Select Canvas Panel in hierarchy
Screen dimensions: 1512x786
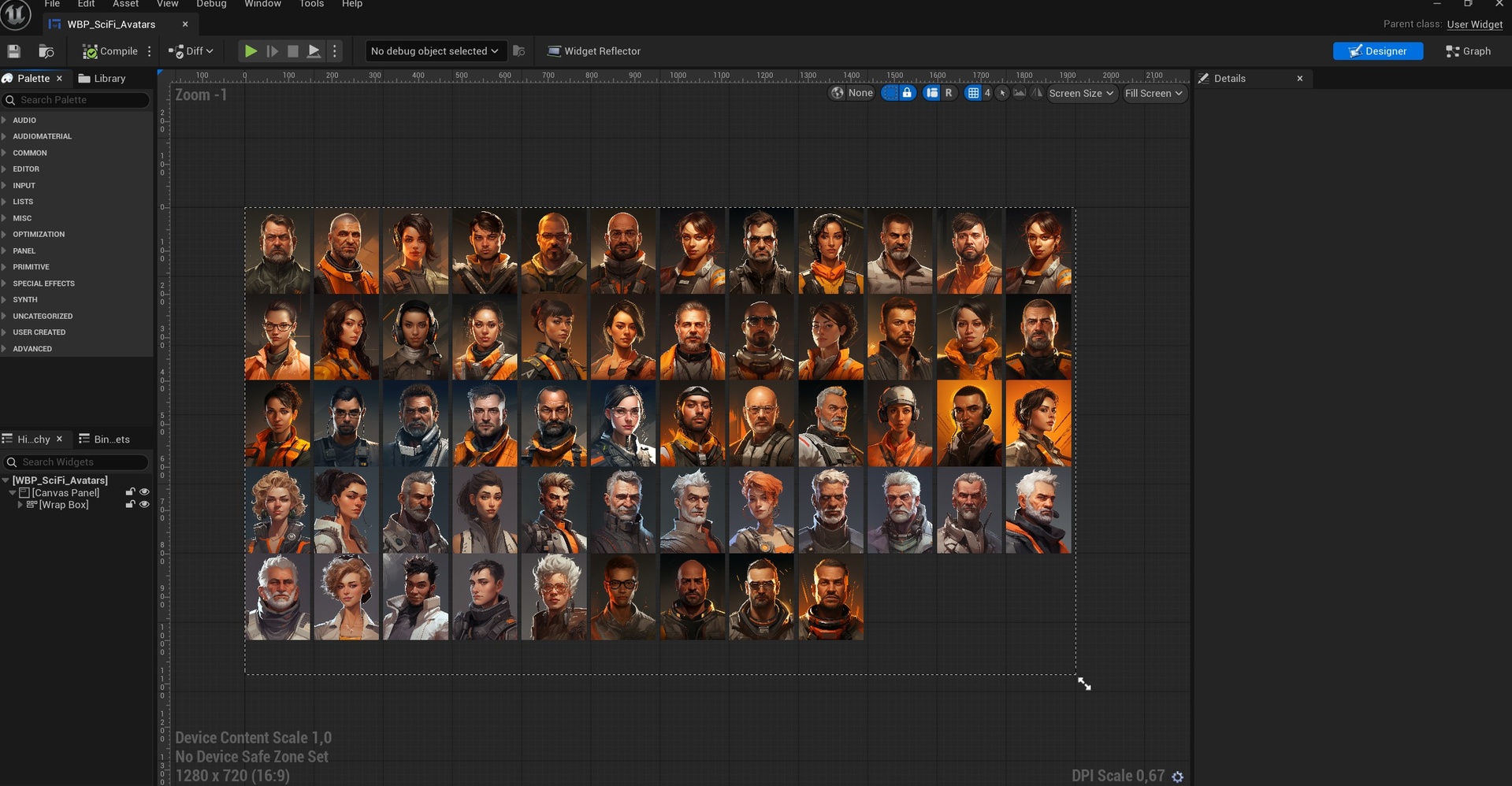pyautogui.click(x=65, y=493)
